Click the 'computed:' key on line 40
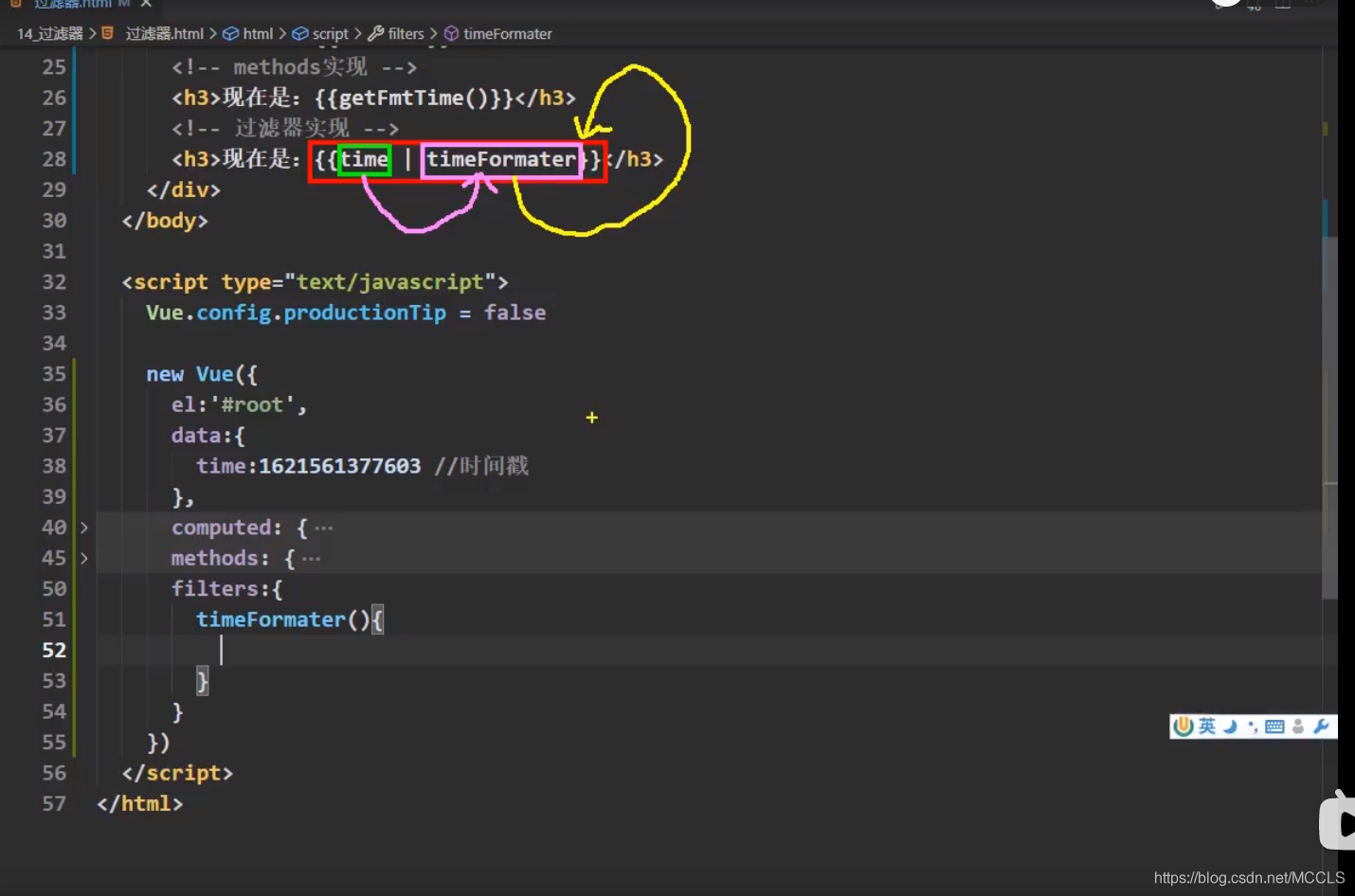 226,528
